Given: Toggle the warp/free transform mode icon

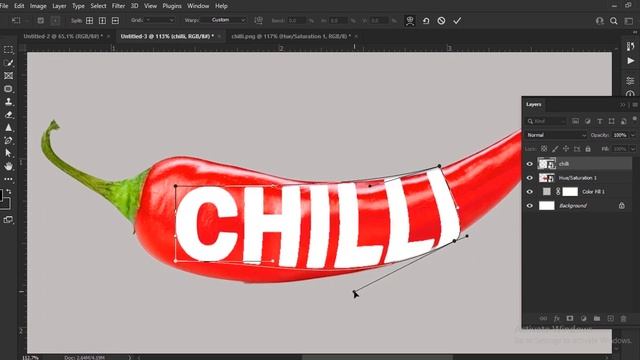Looking at the screenshot, I should click(x=410, y=20).
